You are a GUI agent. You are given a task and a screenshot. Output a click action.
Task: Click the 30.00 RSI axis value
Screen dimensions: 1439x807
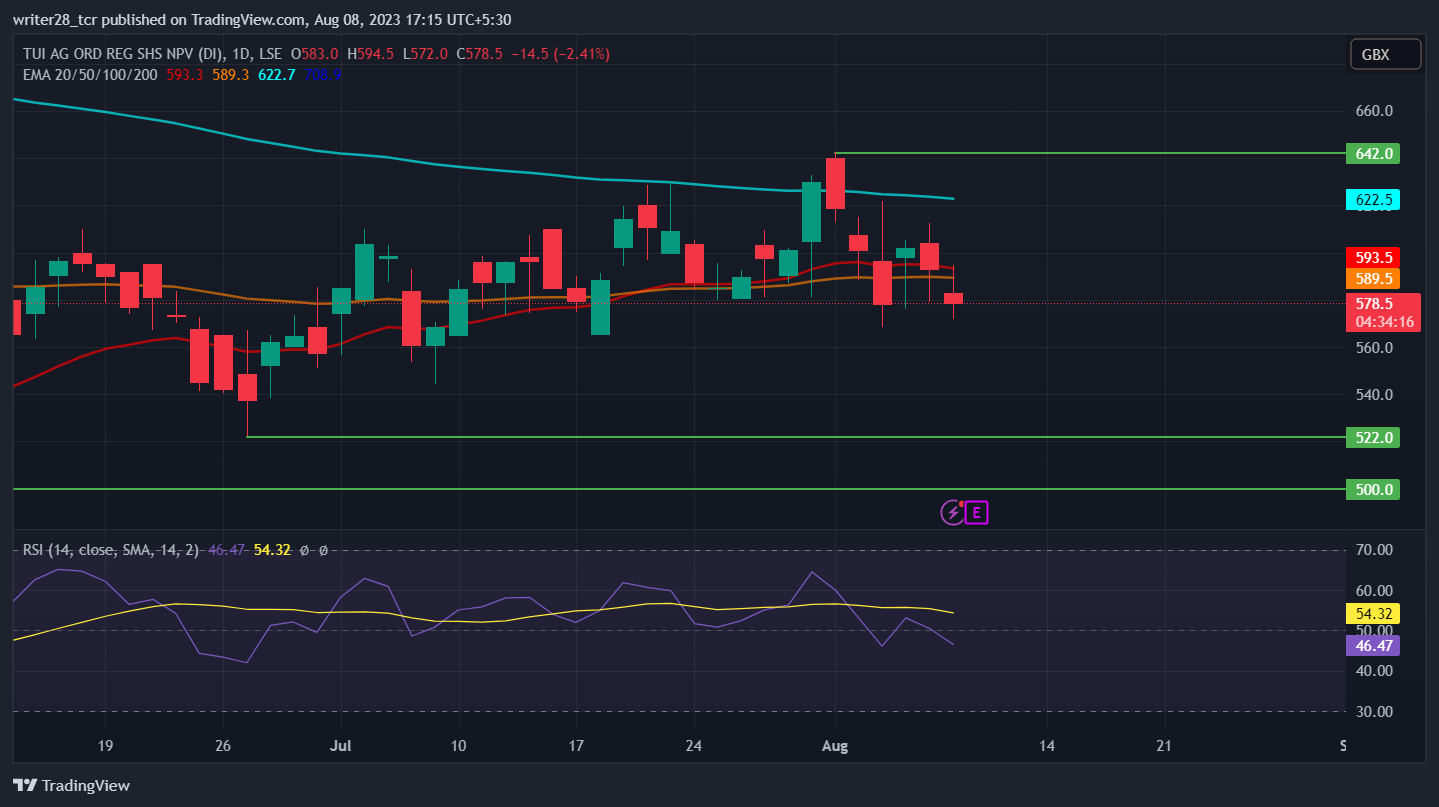(1375, 712)
